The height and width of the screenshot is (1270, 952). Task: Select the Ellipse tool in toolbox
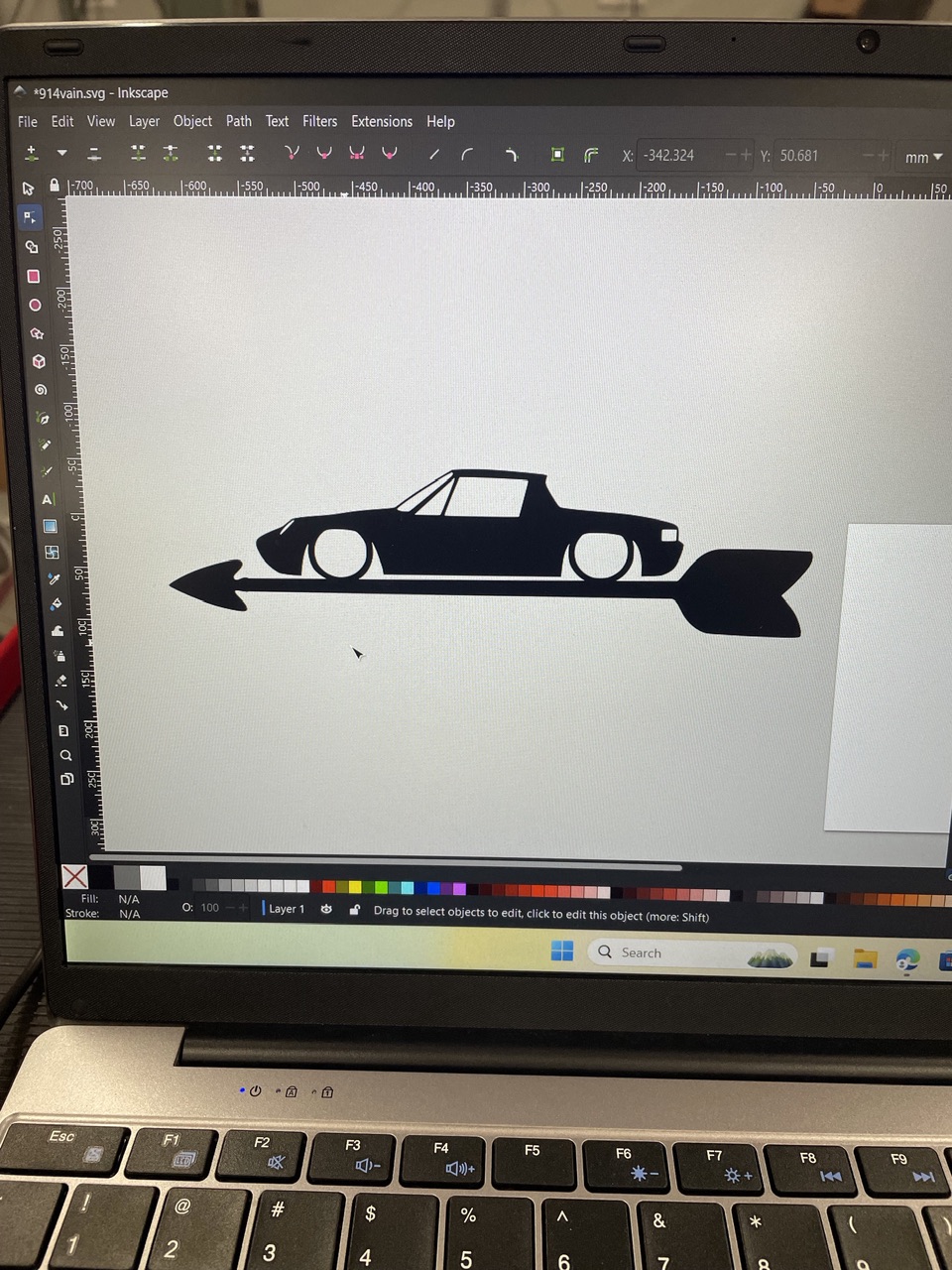click(35, 305)
